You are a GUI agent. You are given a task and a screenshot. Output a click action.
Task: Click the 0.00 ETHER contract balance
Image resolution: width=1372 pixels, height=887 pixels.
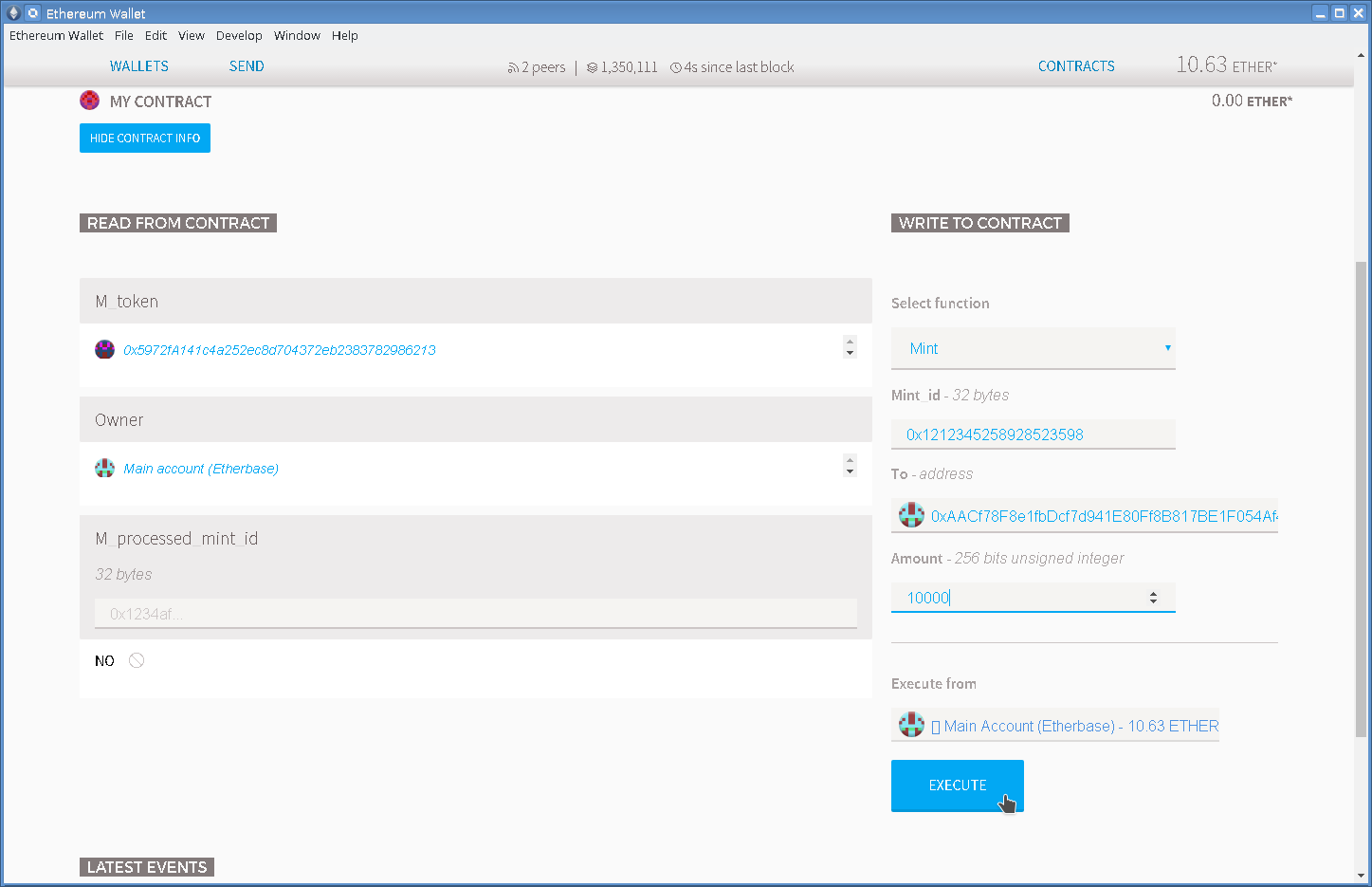pos(1252,101)
